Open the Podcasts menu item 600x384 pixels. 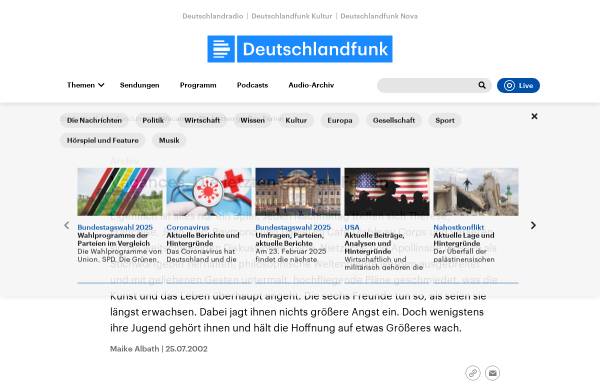(252, 85)
